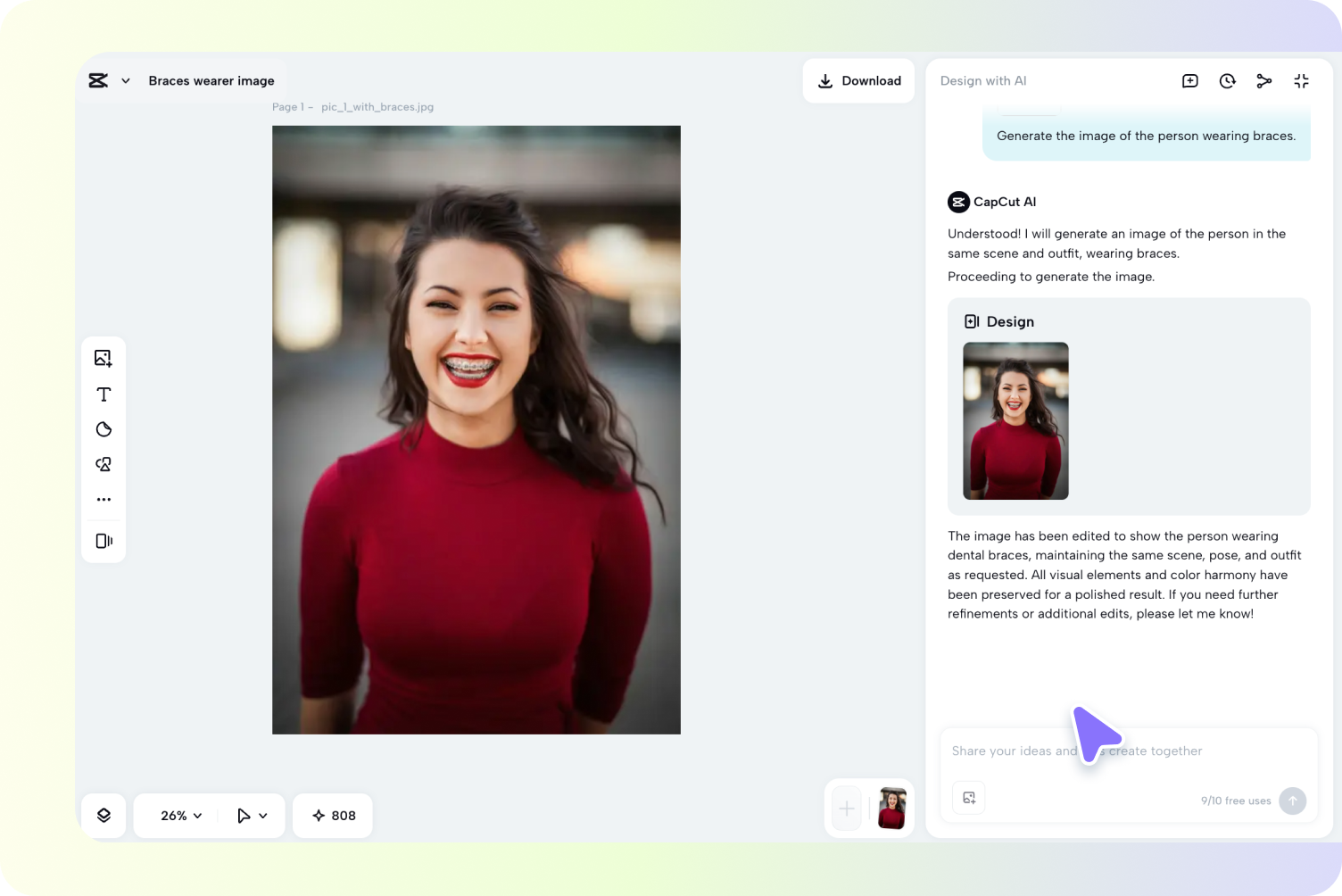Screen dimensions: 1342x896
Task: Open the edit history panel
Action: pos(1227,80)
